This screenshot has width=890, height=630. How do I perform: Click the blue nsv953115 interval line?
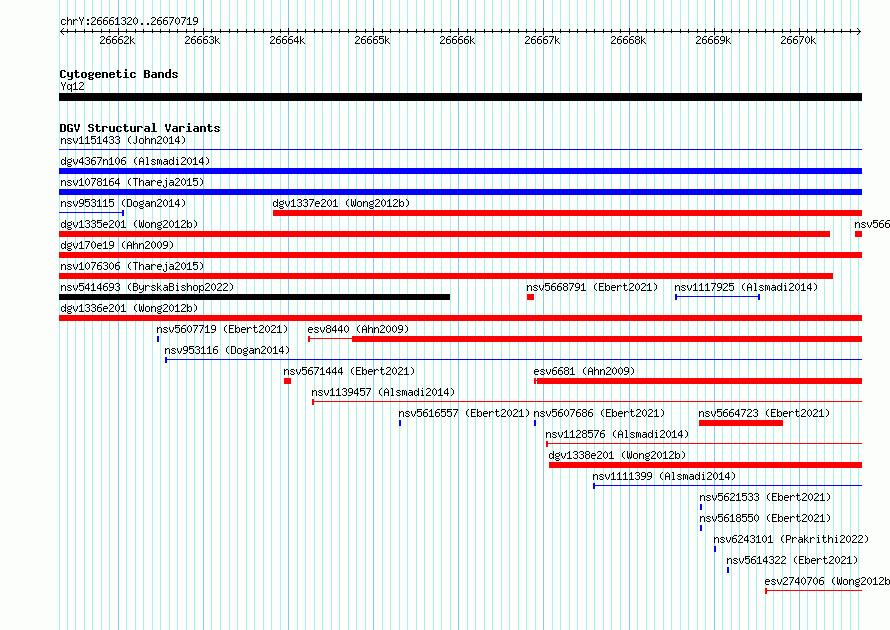[x=91, y=213]
